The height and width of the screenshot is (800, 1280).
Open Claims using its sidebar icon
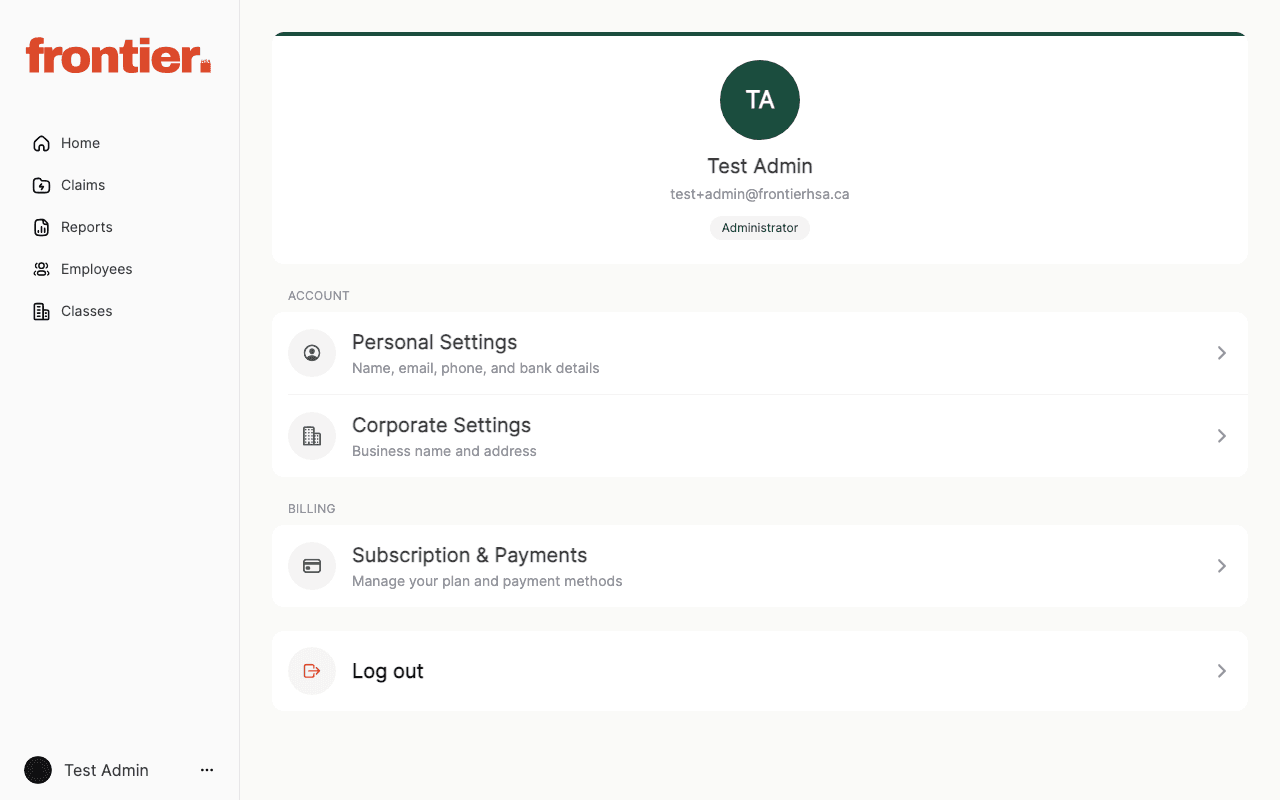tap(40, 185)
